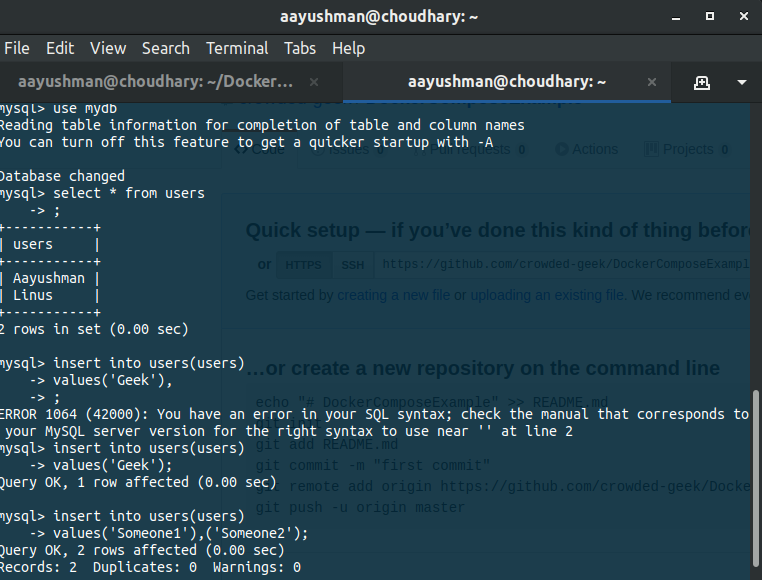
Task: Minimize the terminal window
Action: (x=675, y=17)
